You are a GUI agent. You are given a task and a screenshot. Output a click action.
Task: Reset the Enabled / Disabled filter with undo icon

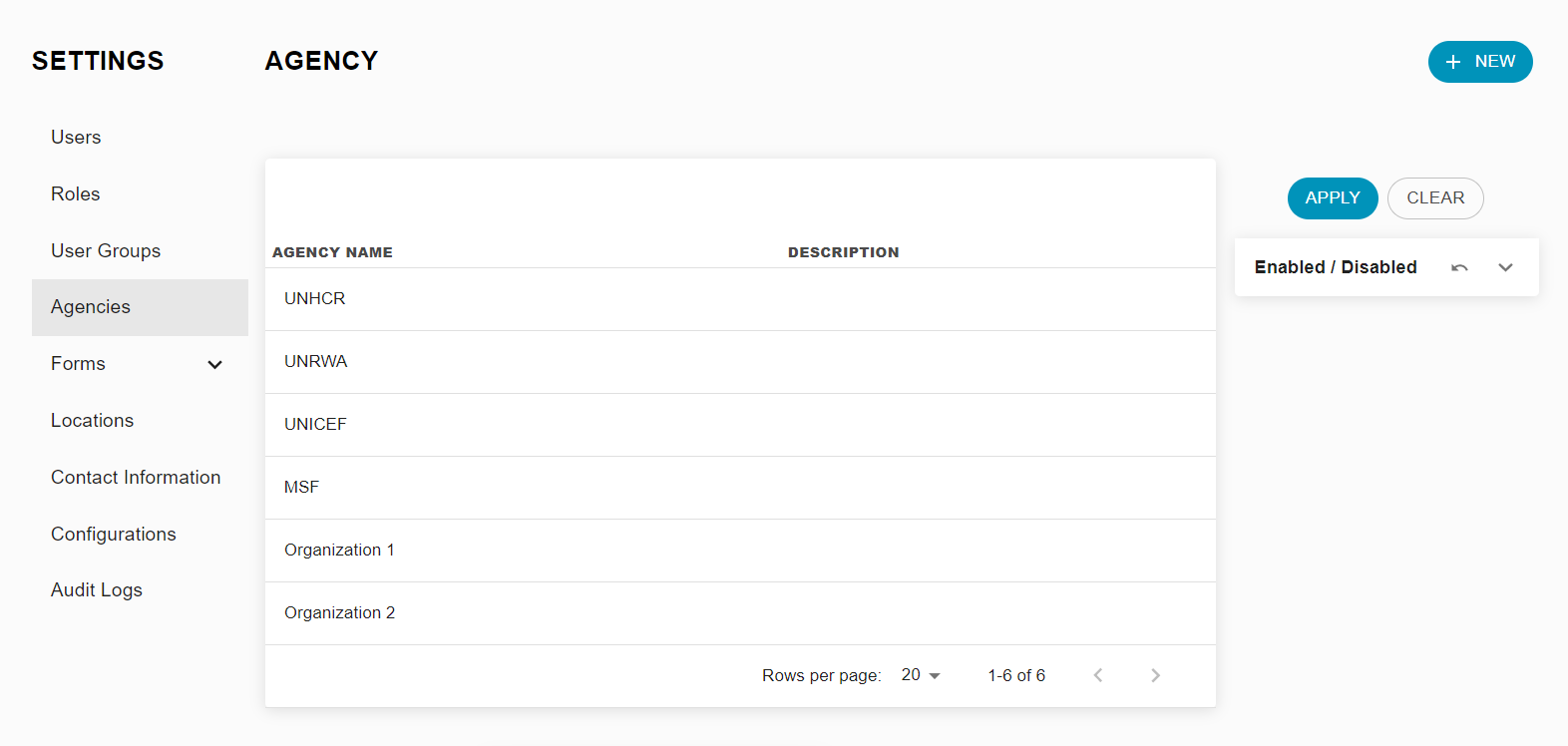[x=1459, y=267]
